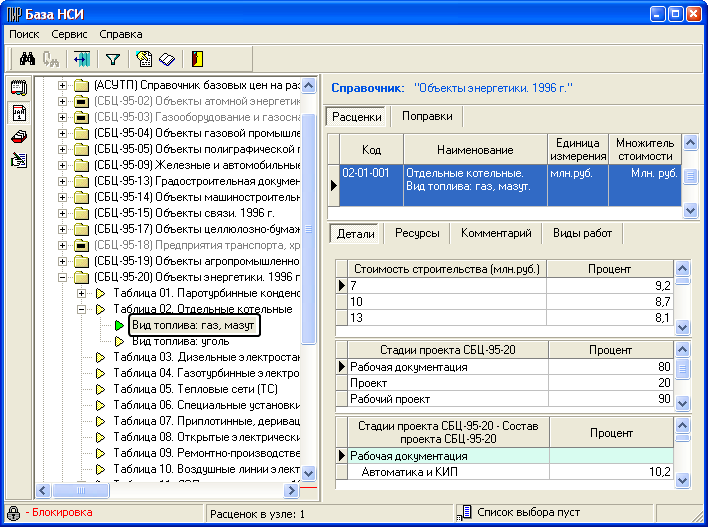708x527 pixels.
Task: Click the Наименование column header
Action: pyautogui.click(x=475, y=149)
